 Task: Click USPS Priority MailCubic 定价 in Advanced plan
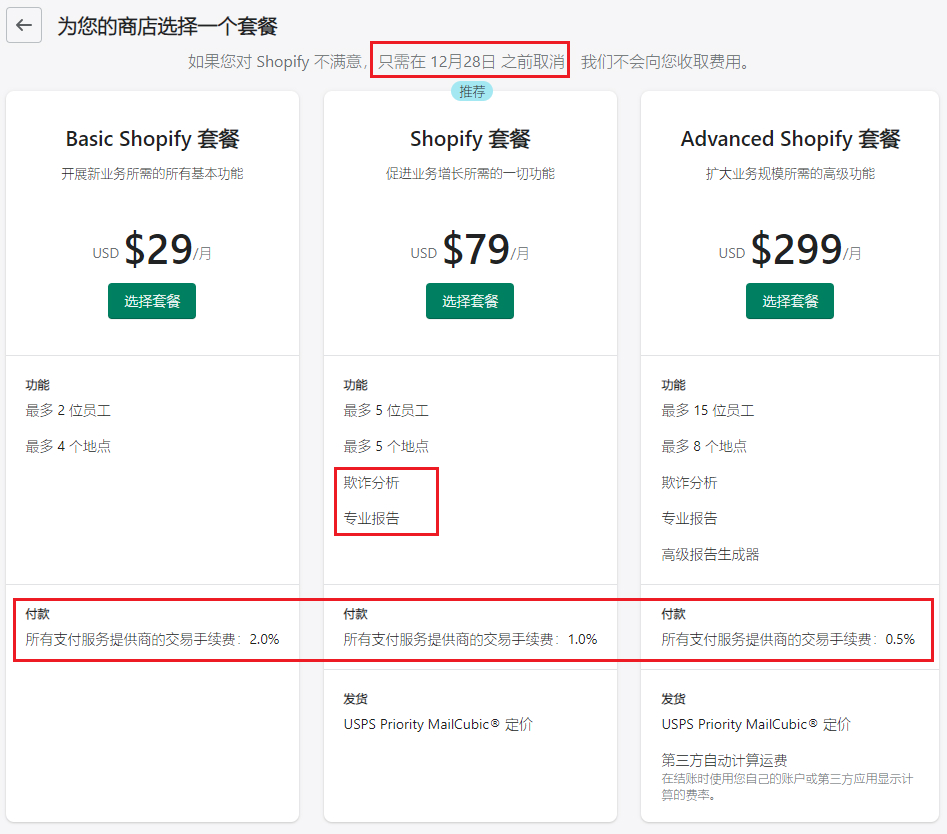pos(756,724)
